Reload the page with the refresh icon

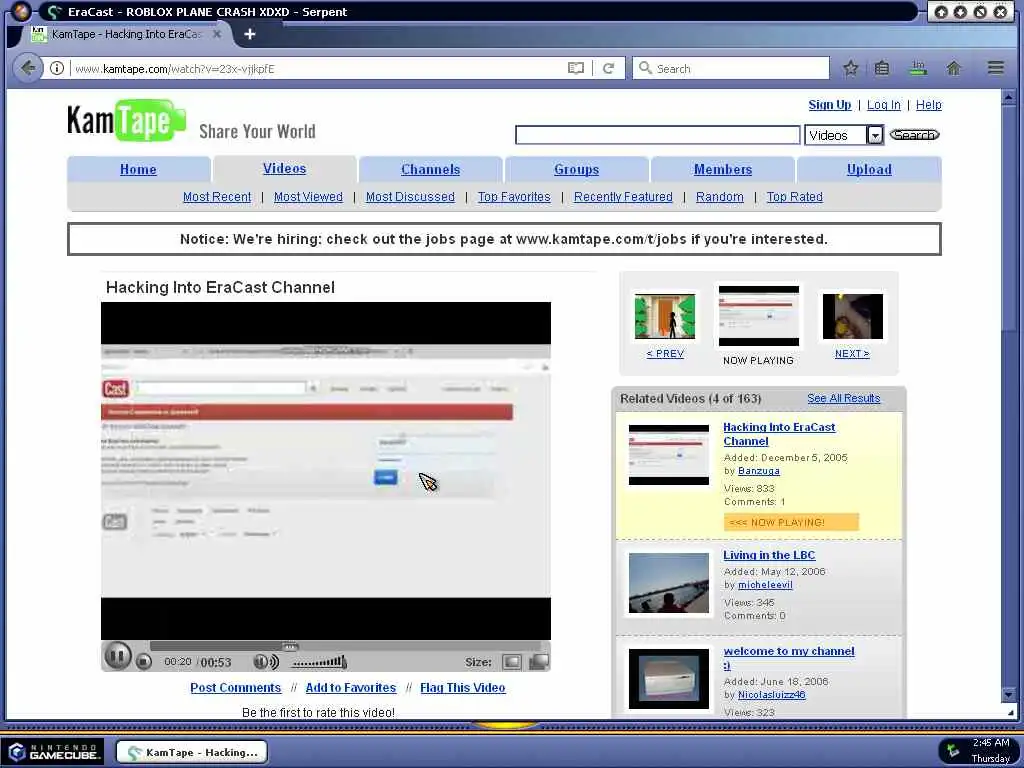(x=608, y=68)
